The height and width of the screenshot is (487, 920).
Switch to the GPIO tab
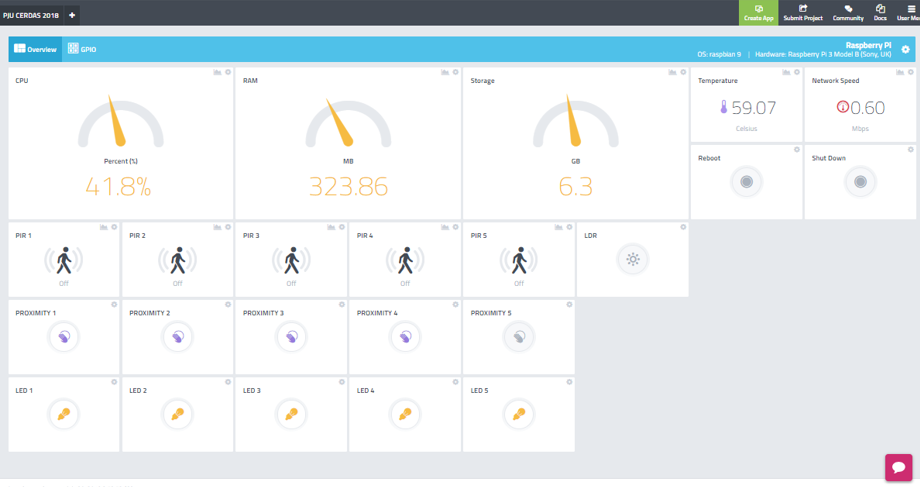tap(81, 49)
